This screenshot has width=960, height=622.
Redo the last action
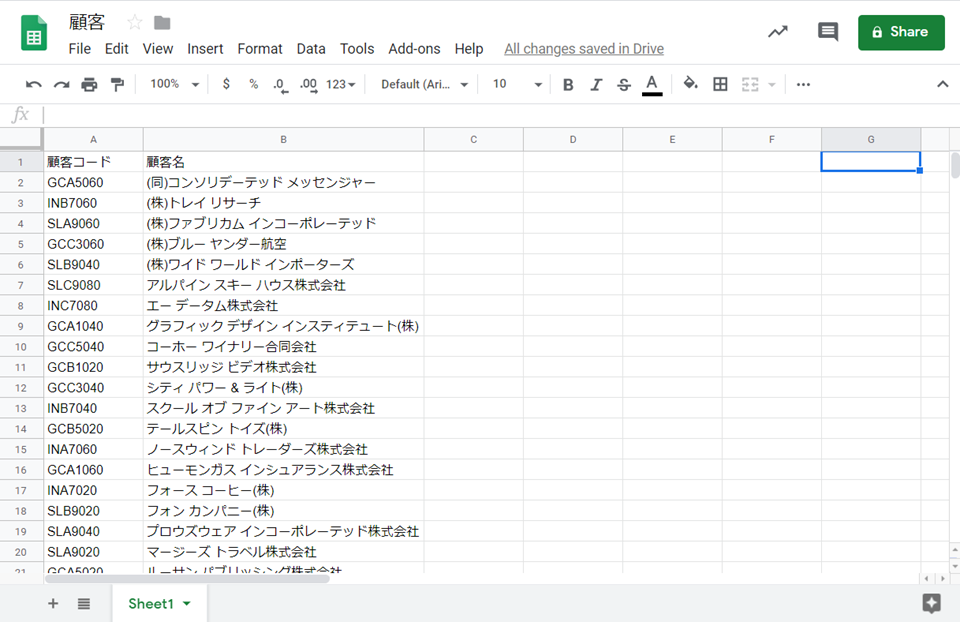click(61, 84)
